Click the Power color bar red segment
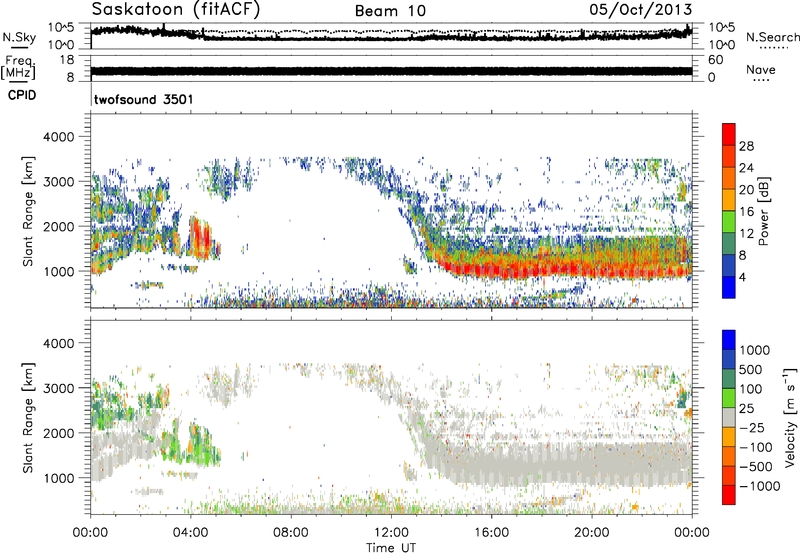 click(729, 134)
